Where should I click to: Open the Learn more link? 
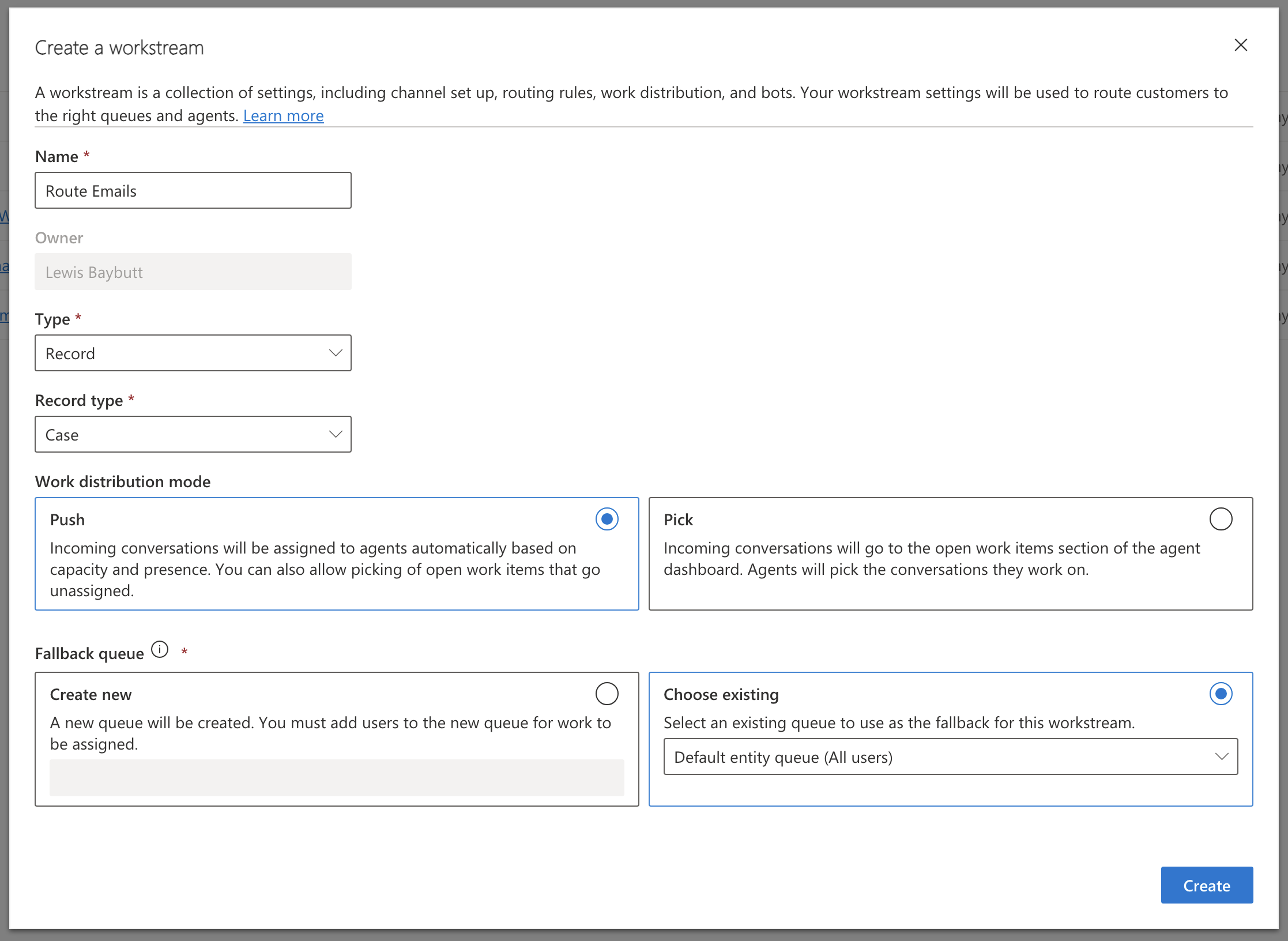tap(283, 116)
